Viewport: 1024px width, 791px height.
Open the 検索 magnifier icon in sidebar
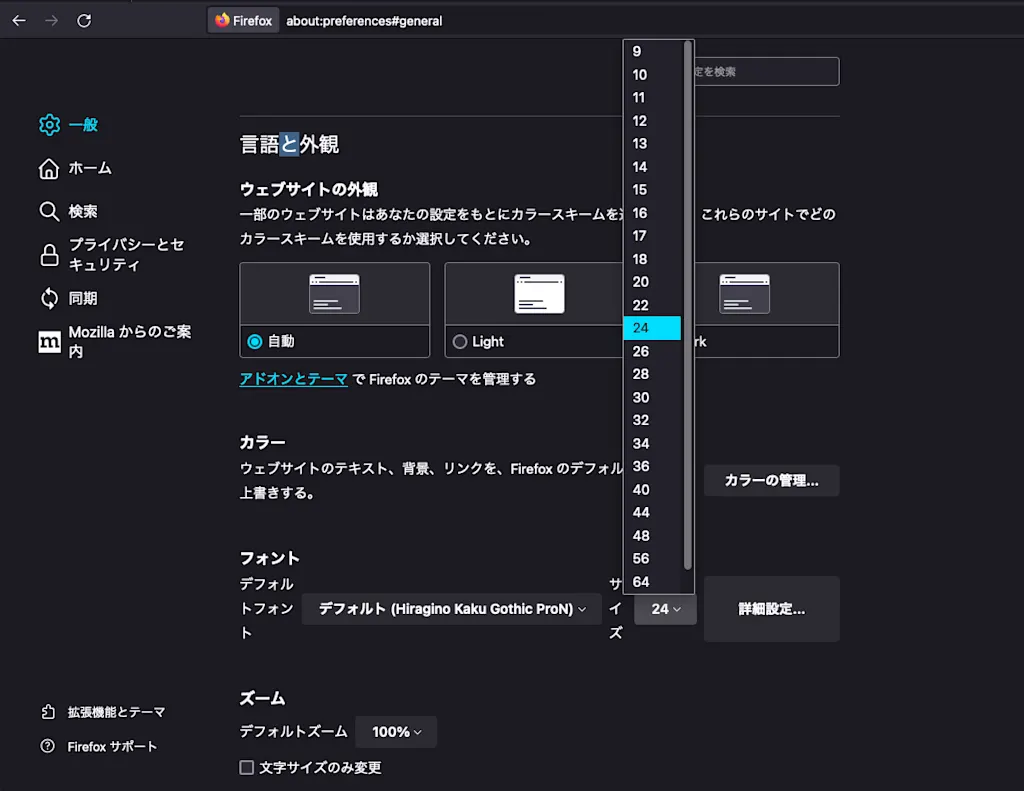49,212
